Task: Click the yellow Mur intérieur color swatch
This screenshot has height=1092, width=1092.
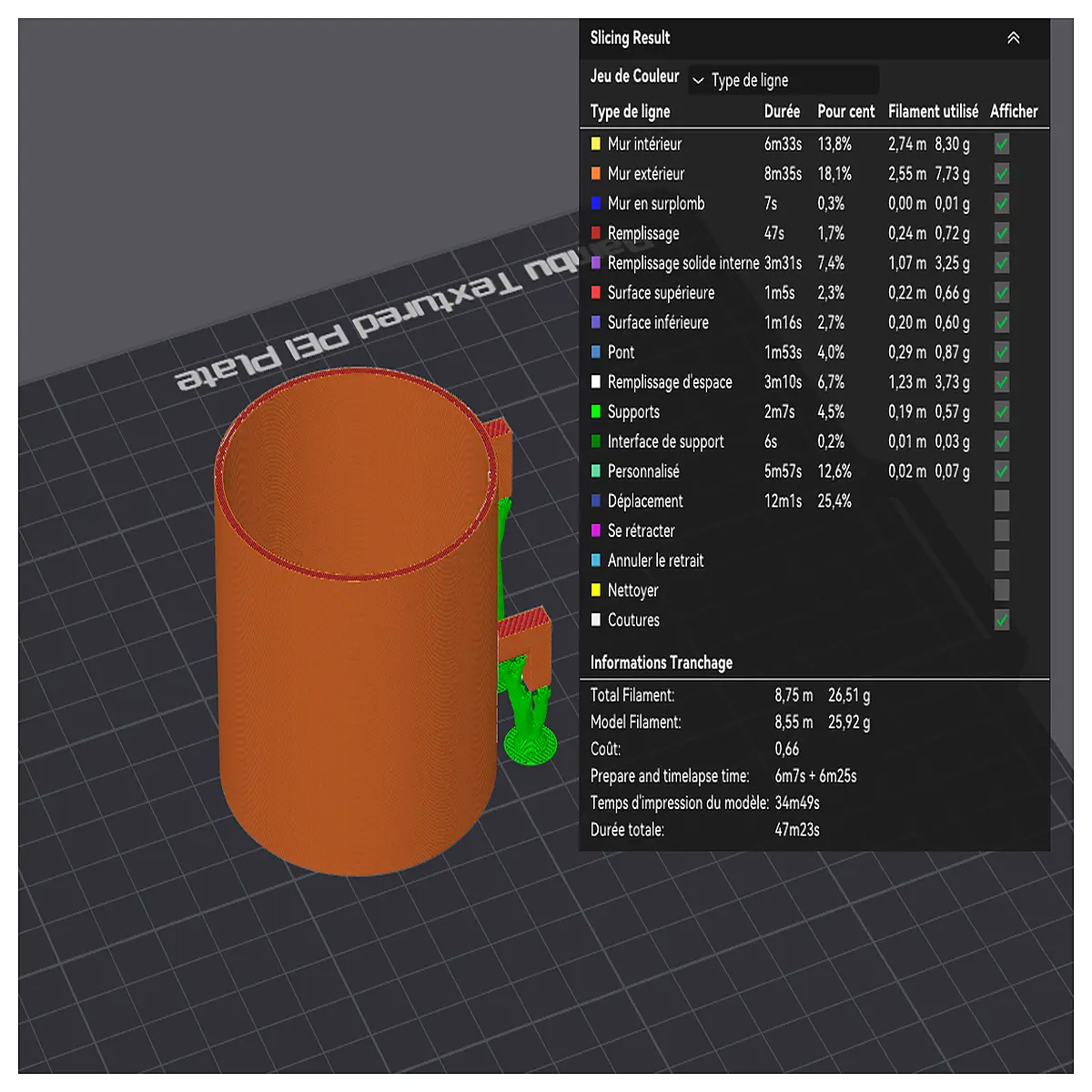Action: 596,144
